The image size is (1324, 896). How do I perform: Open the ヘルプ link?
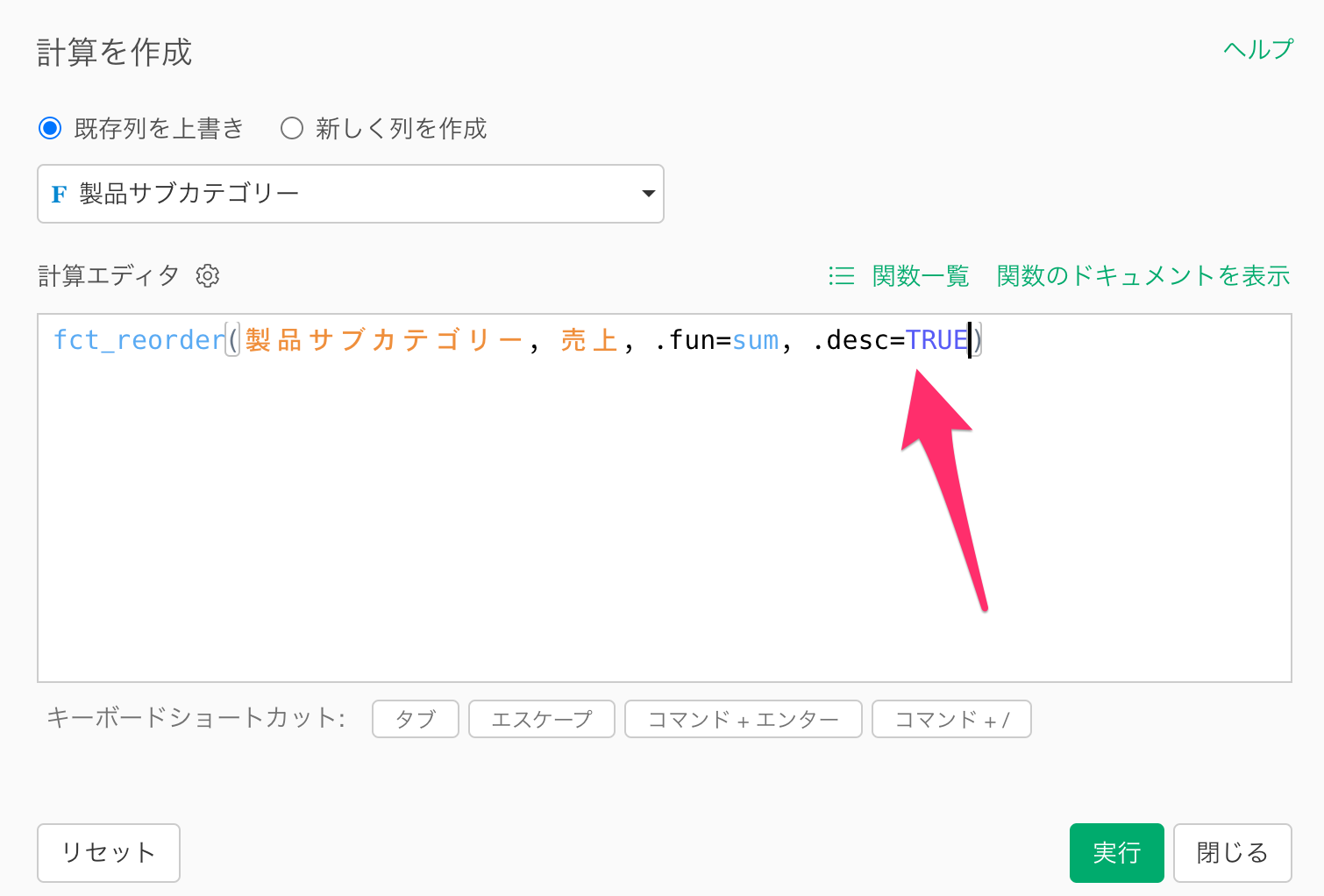(x=1257, y=50)
